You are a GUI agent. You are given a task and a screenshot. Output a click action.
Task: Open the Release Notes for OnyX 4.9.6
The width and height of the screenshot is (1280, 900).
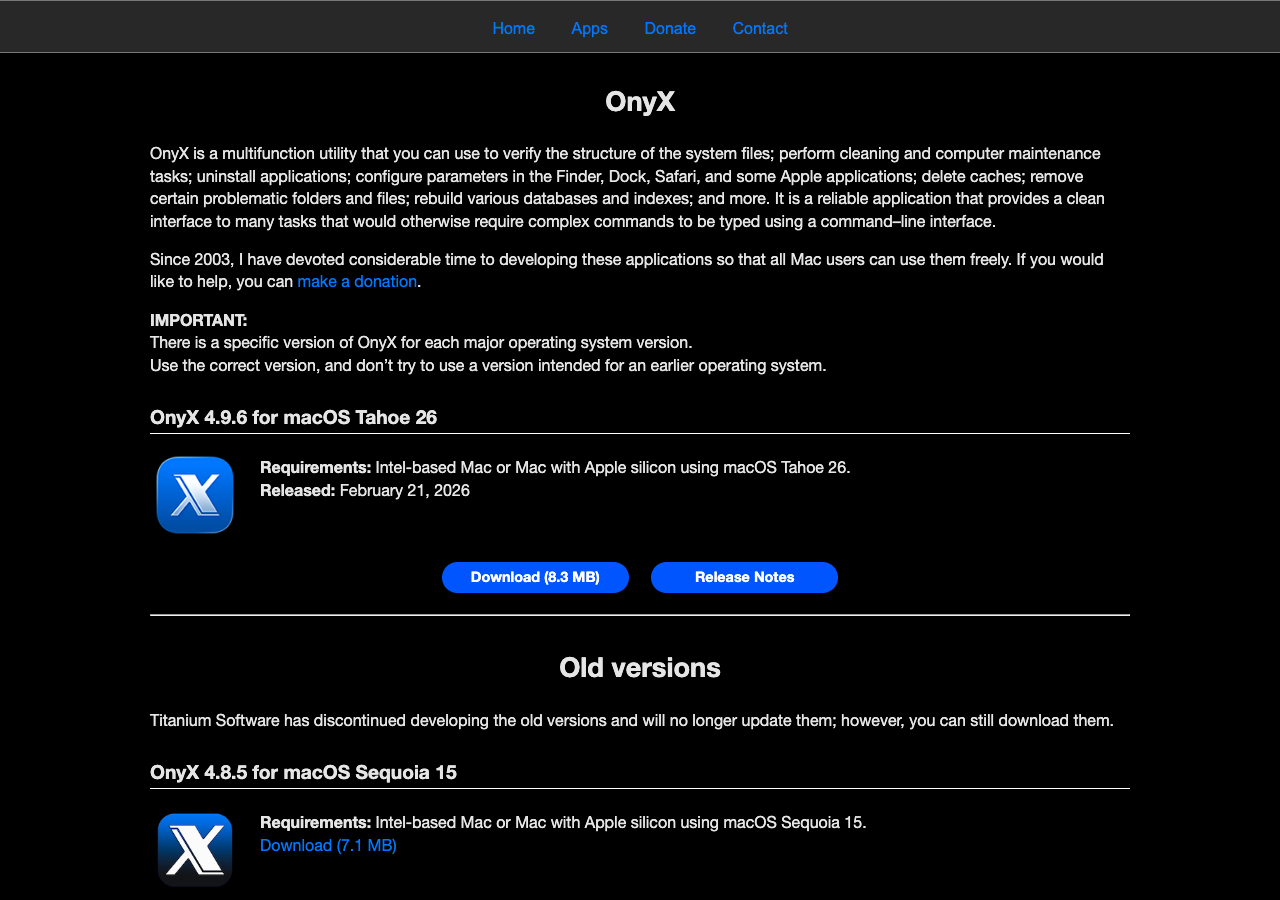[x=744, y=577]
